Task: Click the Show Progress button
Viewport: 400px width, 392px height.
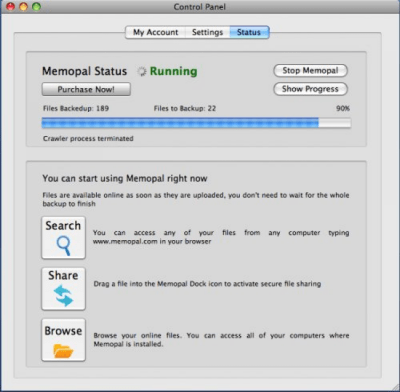Action: tap(310, 89)
